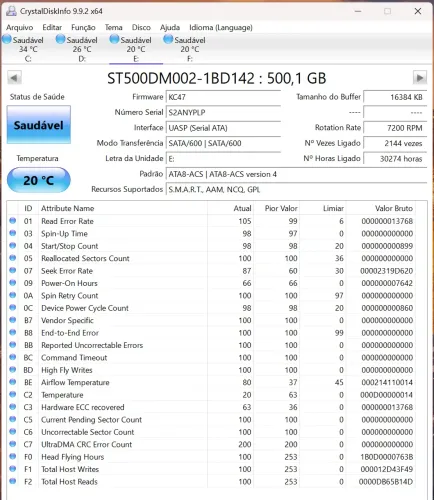Click the Letra da Unidade field
The width and height of the screenshot is (434, 500).
(x=223, y=159)
